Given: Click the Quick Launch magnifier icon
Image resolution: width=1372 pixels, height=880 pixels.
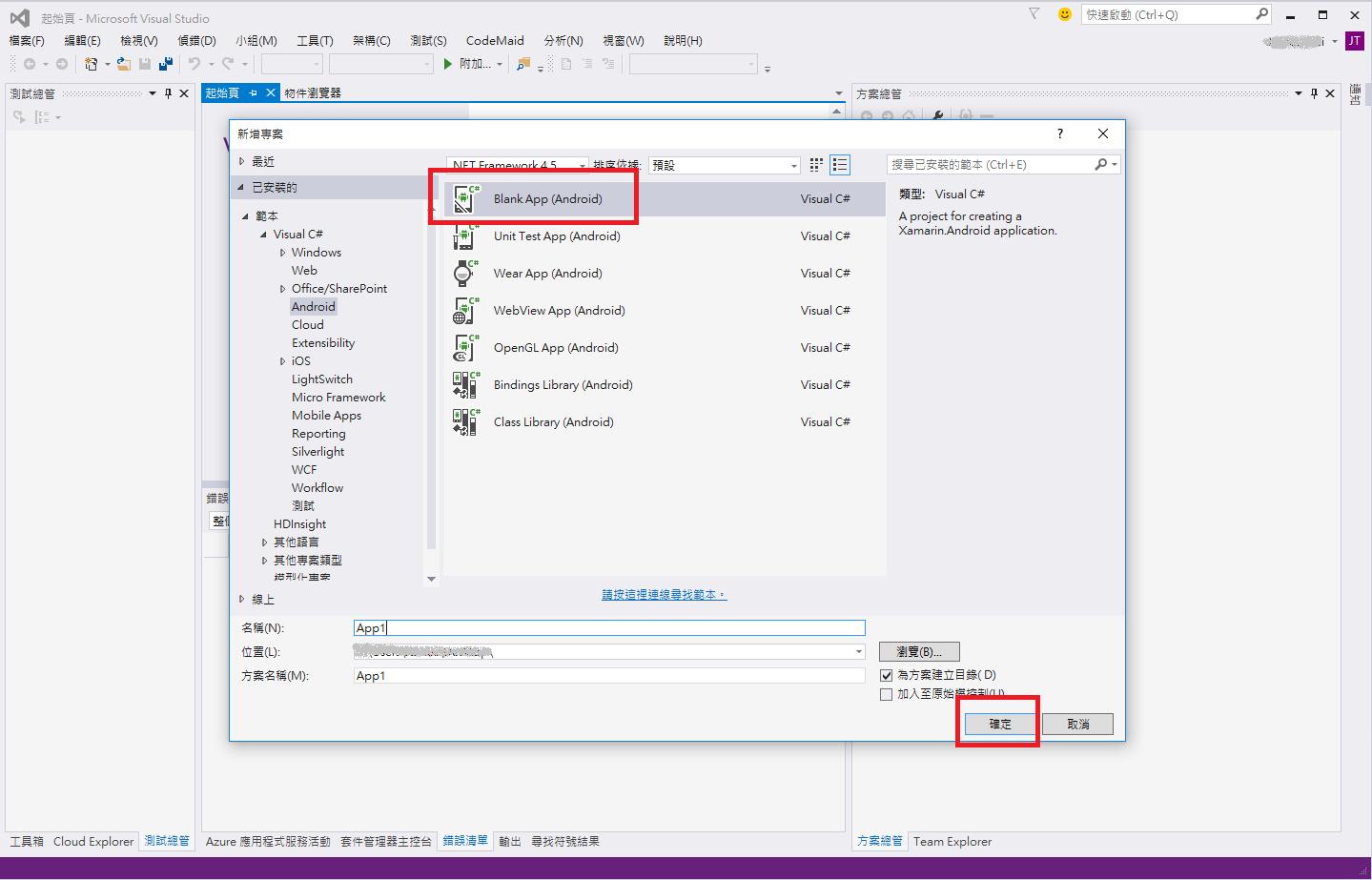Looking at the screenshot, I should [1261, 14].
